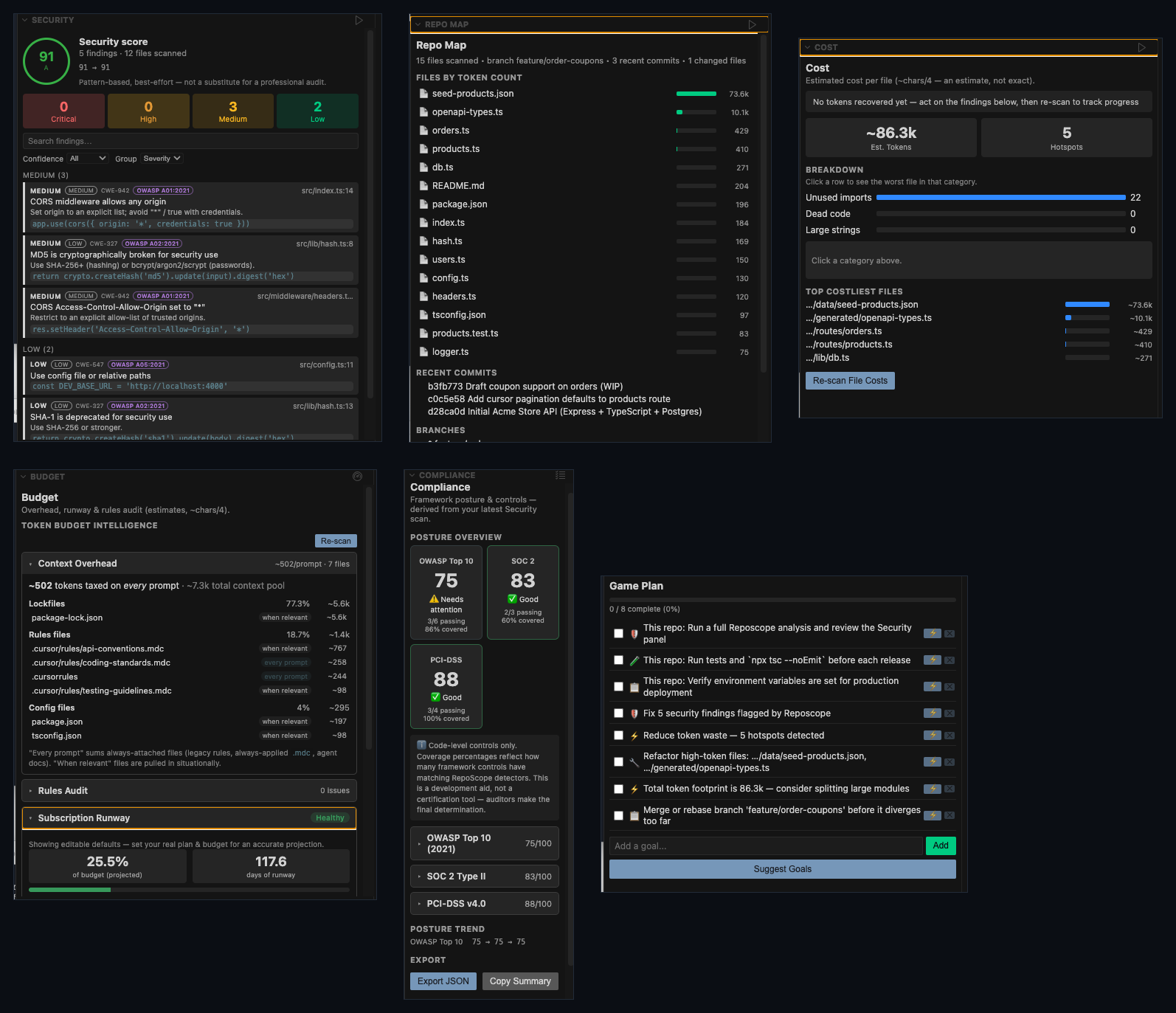Click green check icon in SOC 2 card
This screenshot has height=1013, width=1176.
pyautogui.click(x=513, y=599)
